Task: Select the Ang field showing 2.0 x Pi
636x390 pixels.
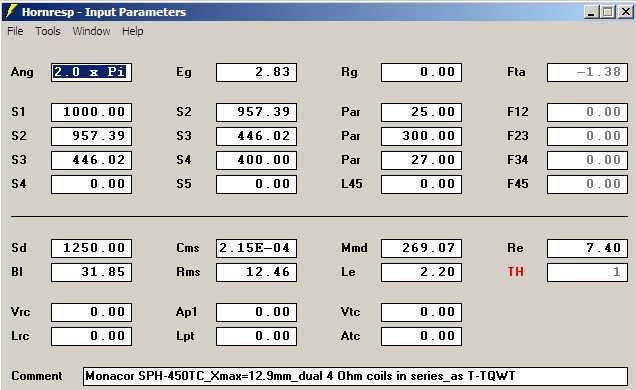Action: point(91,73)
